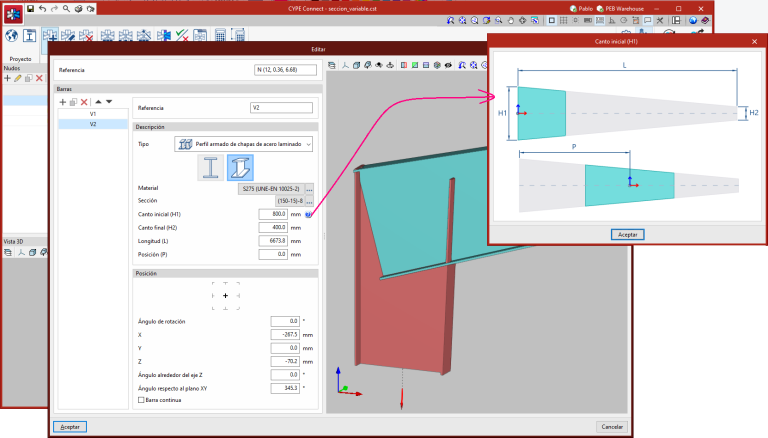Select the center point in position grid
Viewport: 768px width, 438px height.
point(226,296)
